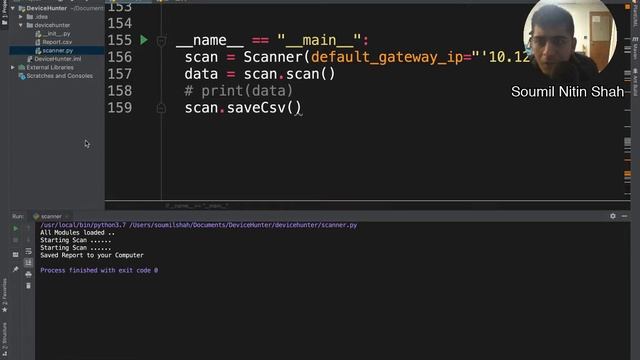640x360 pixels.
Task: Collapse the devicehunter folder
Action: click(x=20, y=25)
